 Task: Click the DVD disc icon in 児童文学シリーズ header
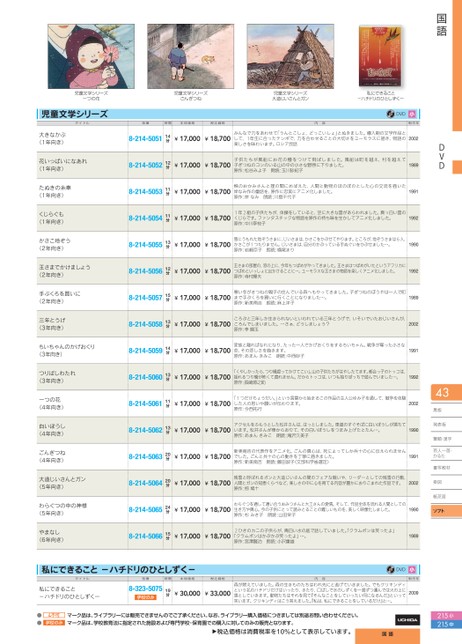coord(390,114)
